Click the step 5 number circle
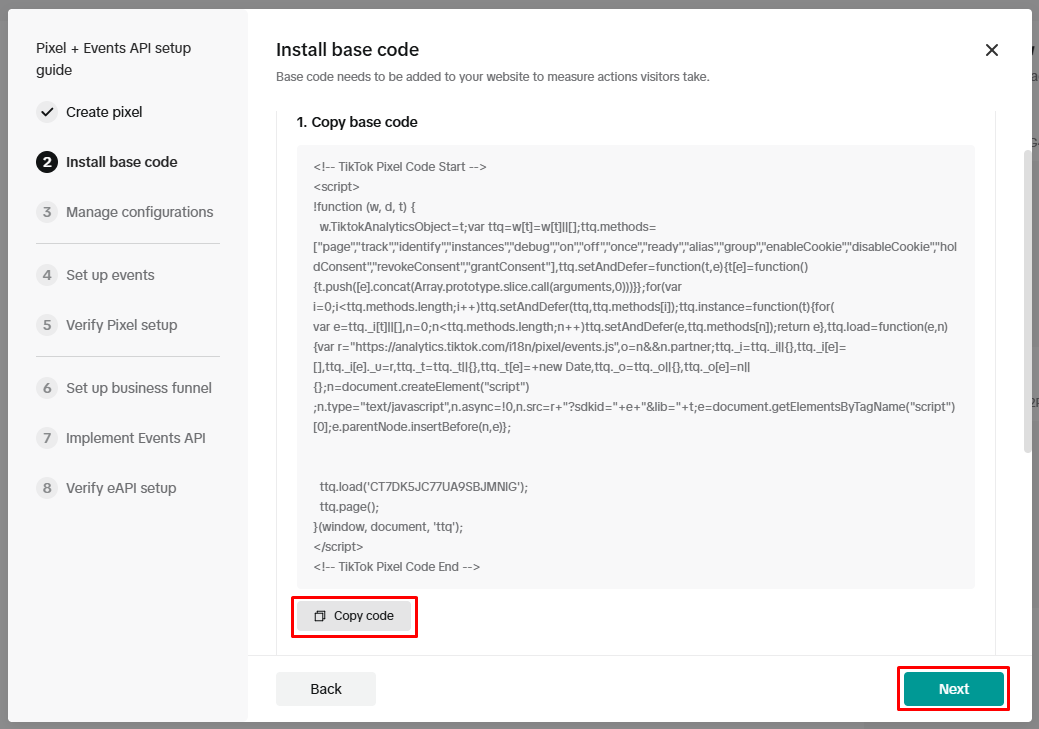Viewport: 1039px width, 729px height. tap(47, 325)
